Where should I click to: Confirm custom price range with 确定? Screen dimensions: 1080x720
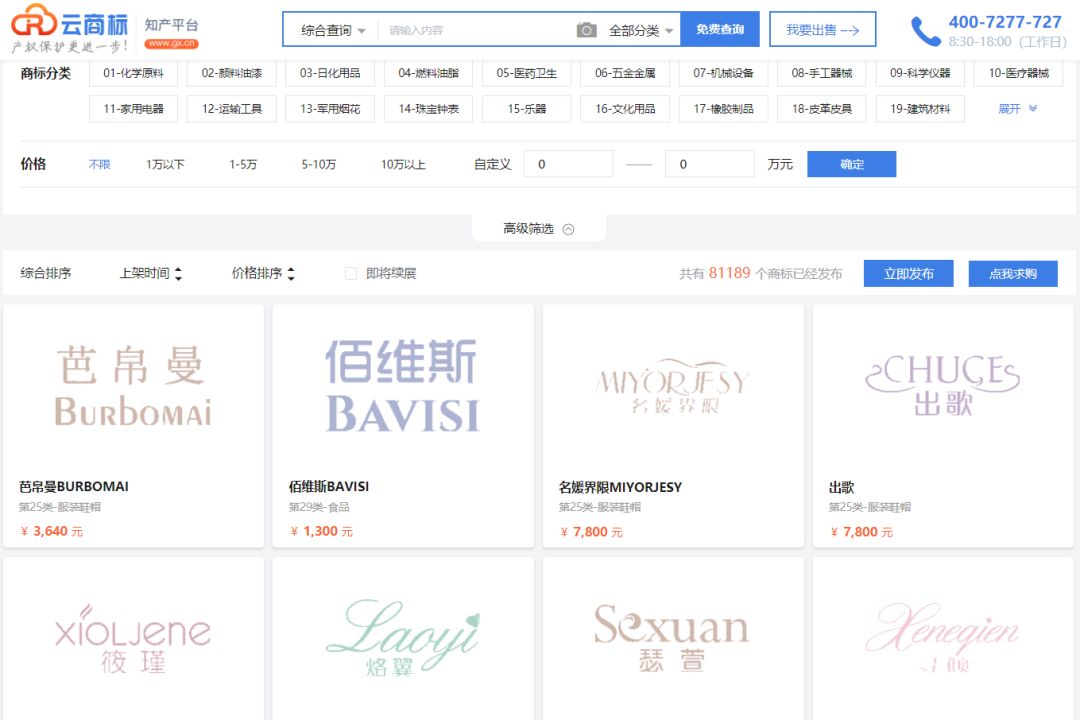click(851, 164)
